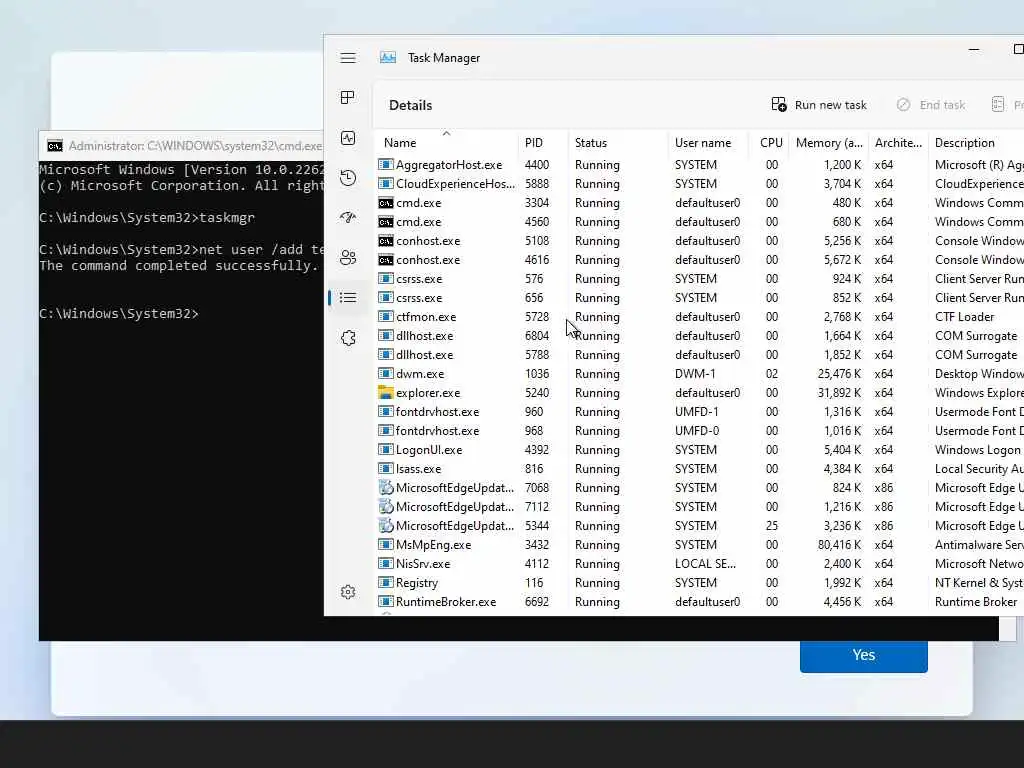
Task: Click the MsMpEng.exe process icon
Action: pyautogui.click(x=386, y=545)
